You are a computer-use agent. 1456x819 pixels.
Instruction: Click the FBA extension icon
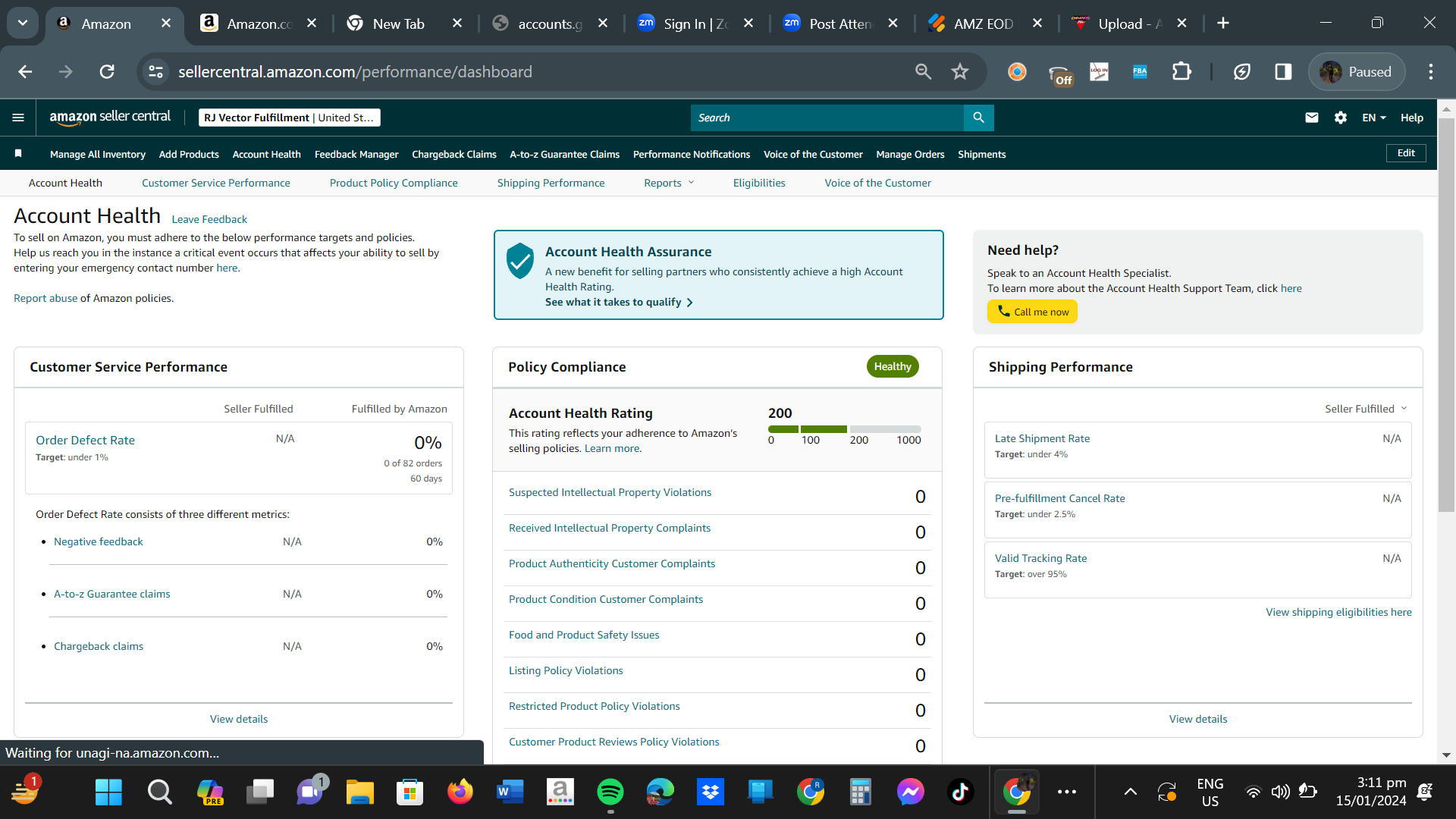(x=1140, y=71)
